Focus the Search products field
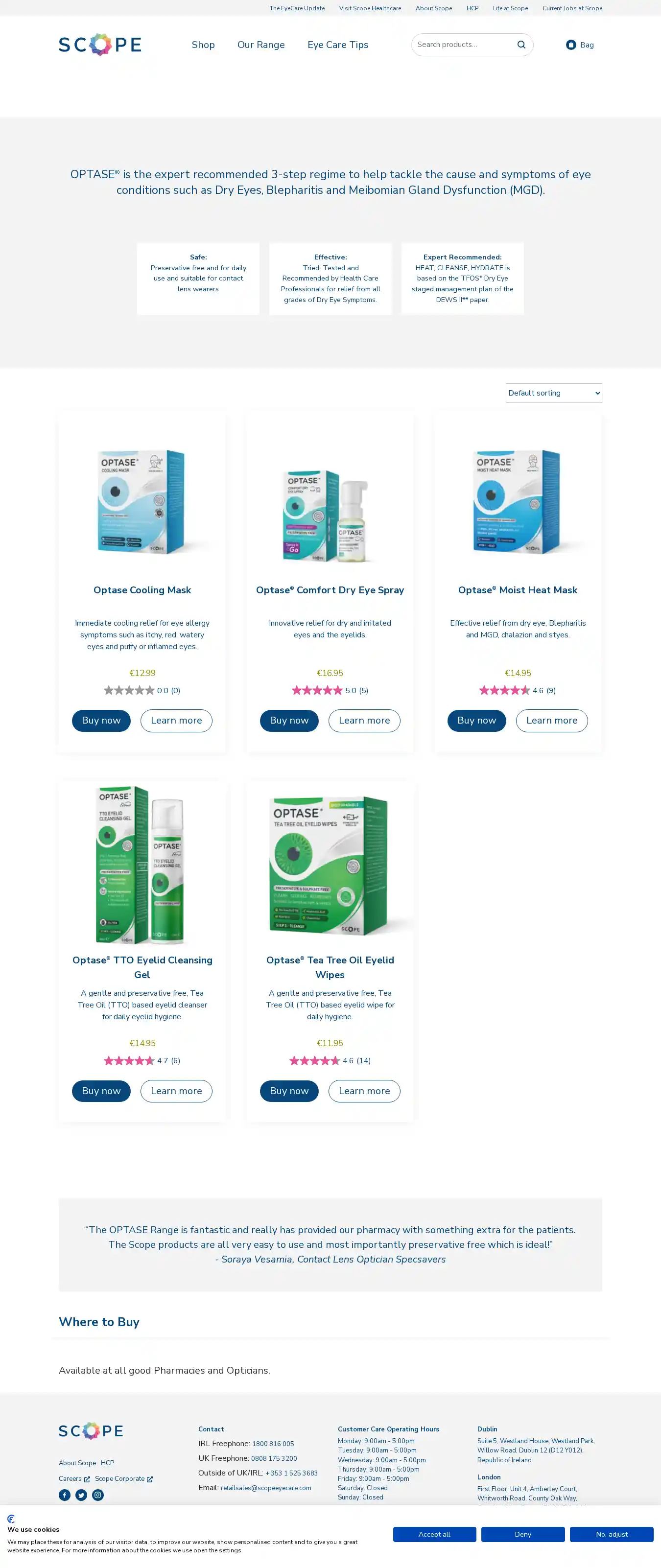The width and height of the screenshot is (661, 1568). [464, 45]
